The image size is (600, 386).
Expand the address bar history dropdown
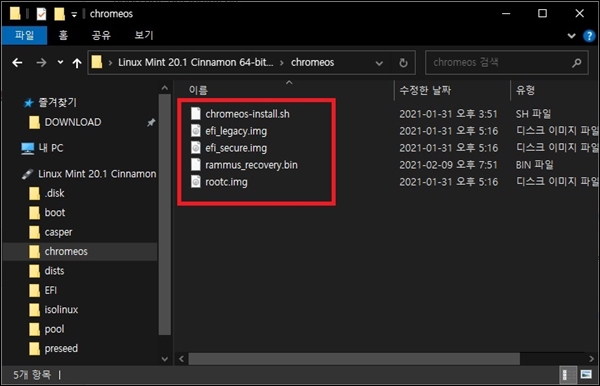coord(379,63)
